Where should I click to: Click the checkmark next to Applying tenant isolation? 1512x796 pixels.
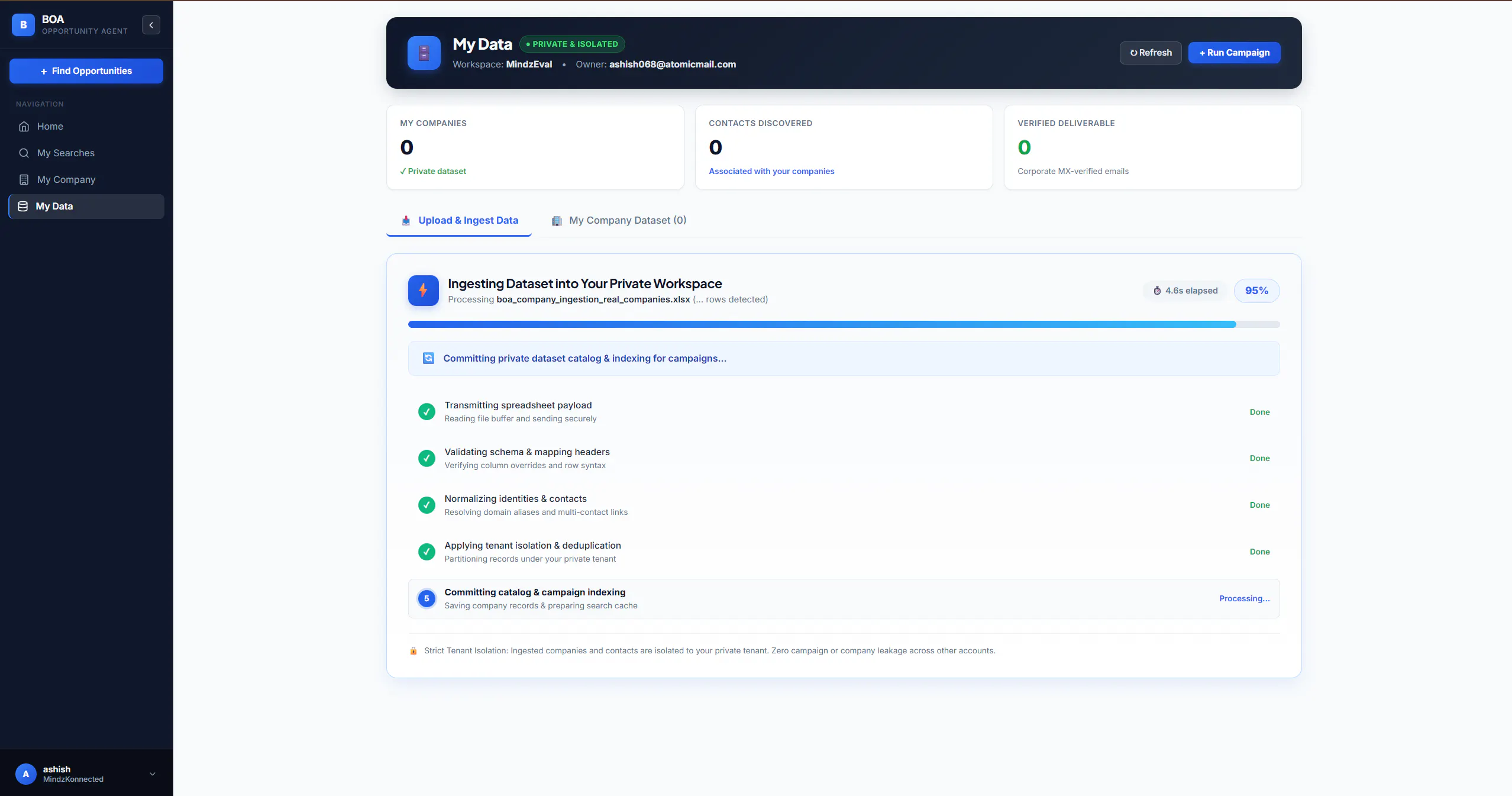tap(427, 552)
